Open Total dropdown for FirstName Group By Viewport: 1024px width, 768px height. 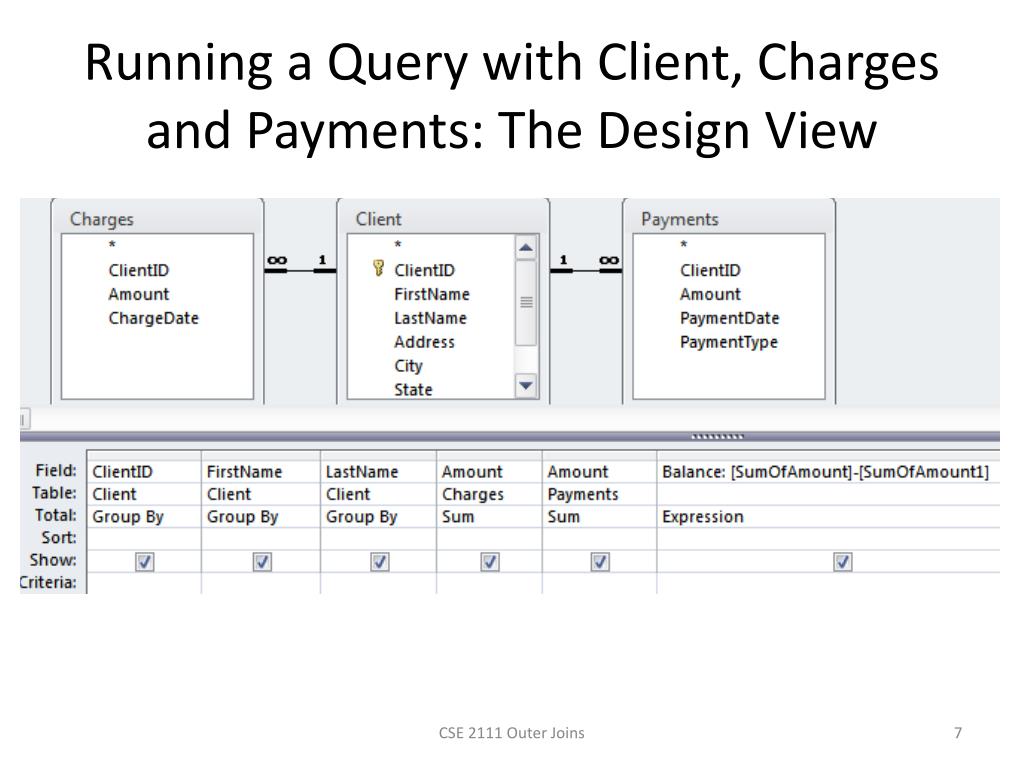point(261,517)
